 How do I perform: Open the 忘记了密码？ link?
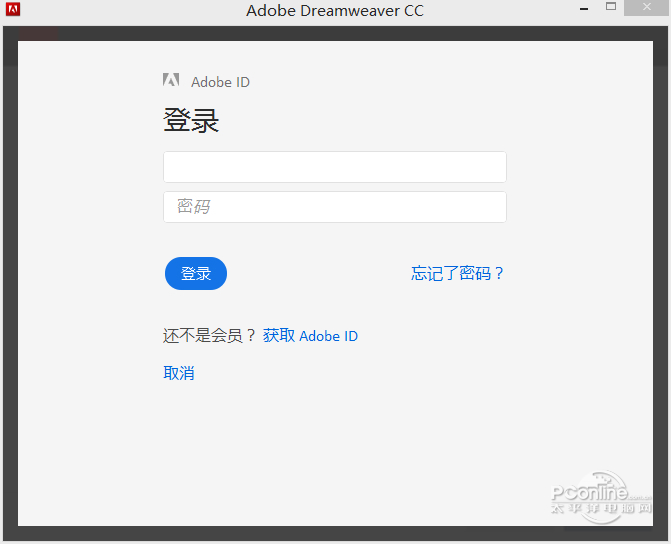coord(457,273)
